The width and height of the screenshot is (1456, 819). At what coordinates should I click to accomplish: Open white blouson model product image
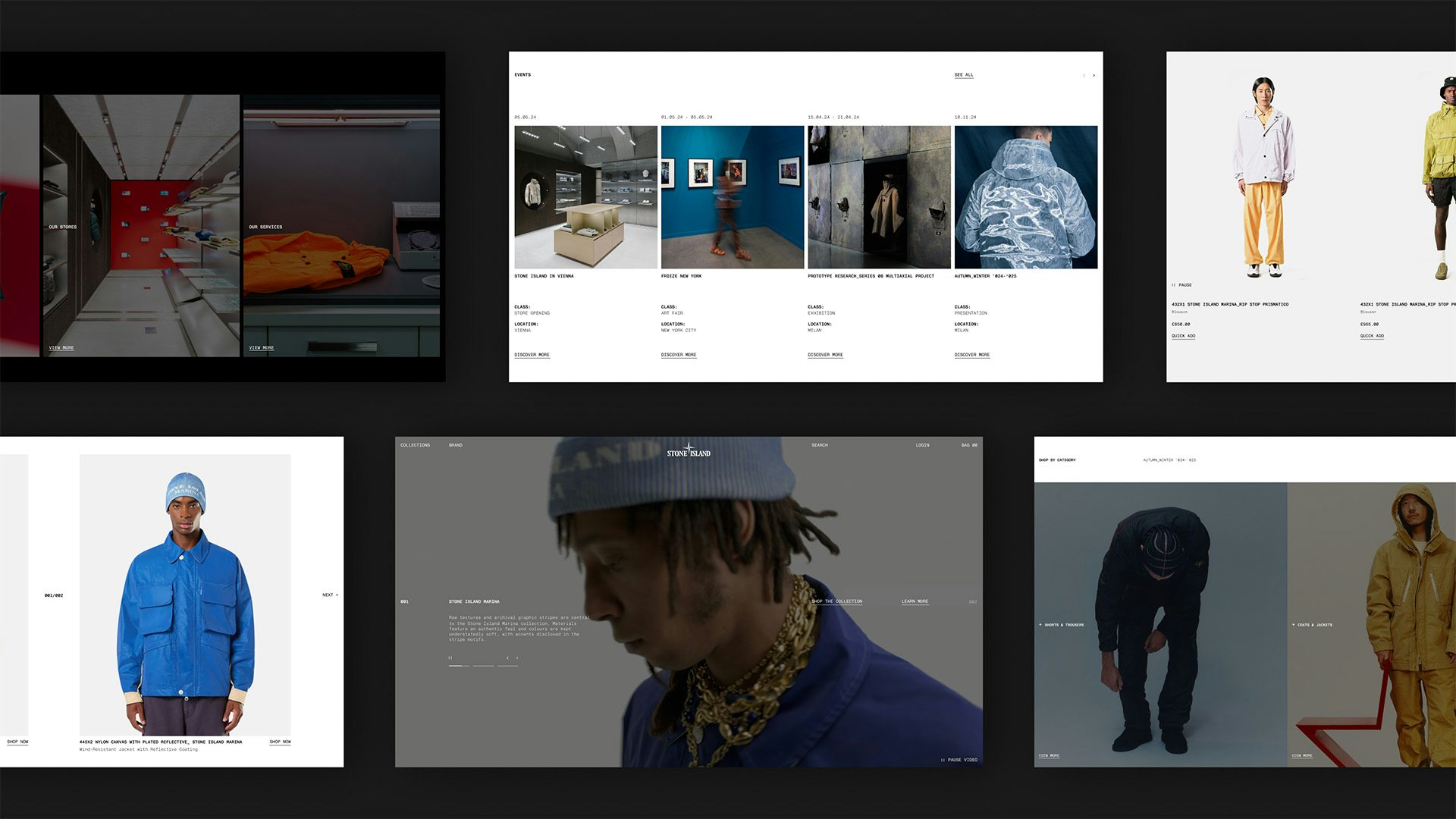(x=1263, y=178)
